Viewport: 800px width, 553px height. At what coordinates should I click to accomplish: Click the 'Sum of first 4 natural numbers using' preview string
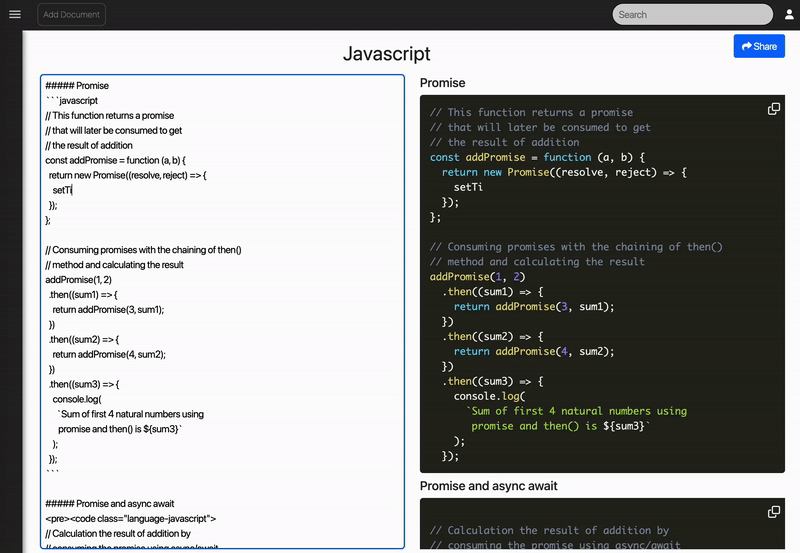coord(577,411)
